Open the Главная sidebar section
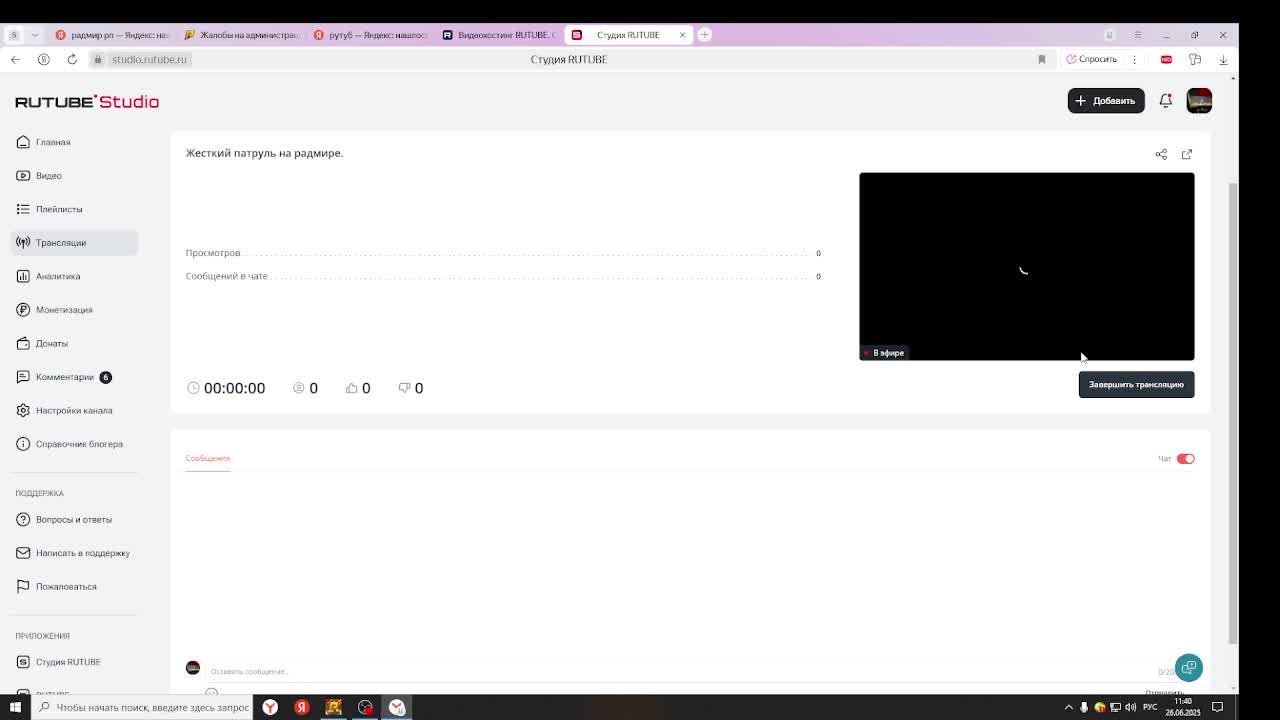The image size is (1280, 720). coord(53,142)
